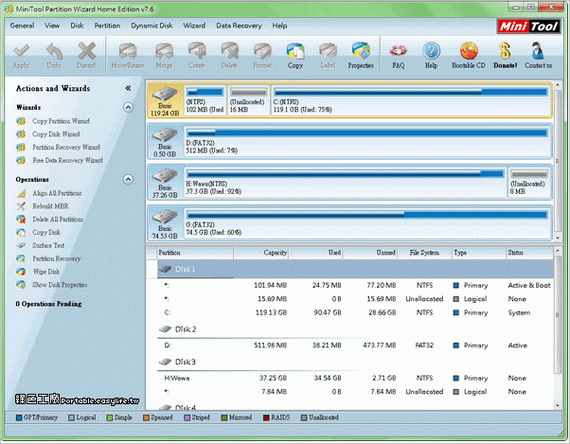This screenshot has width=570, height=444.
Task: Sort by the File System column header
Action: pos(424,253)
